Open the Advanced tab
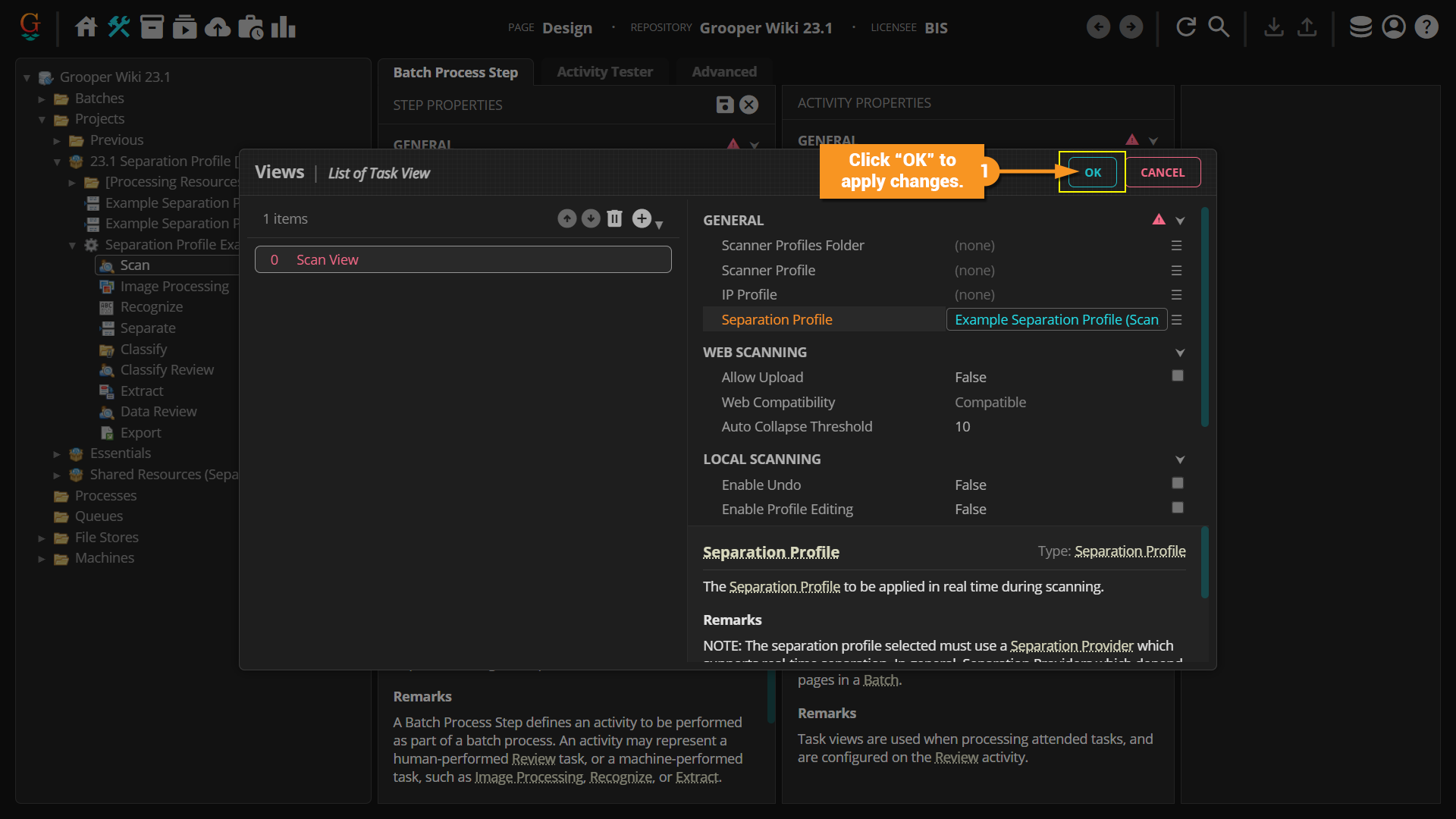This screenshot has width=1456, height=819. point(723,71)
